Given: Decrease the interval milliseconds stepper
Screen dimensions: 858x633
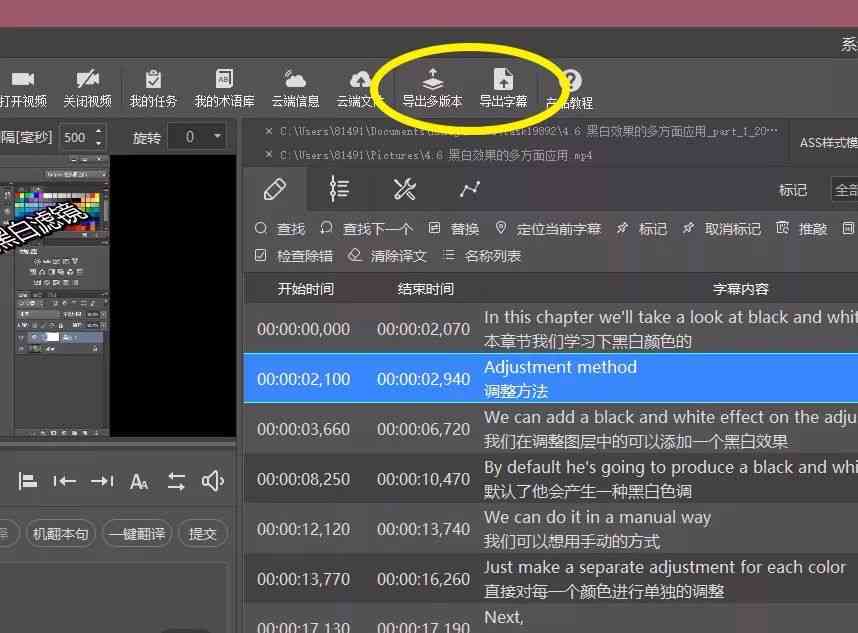Looking at the screenshot, I should click(98, 143).
